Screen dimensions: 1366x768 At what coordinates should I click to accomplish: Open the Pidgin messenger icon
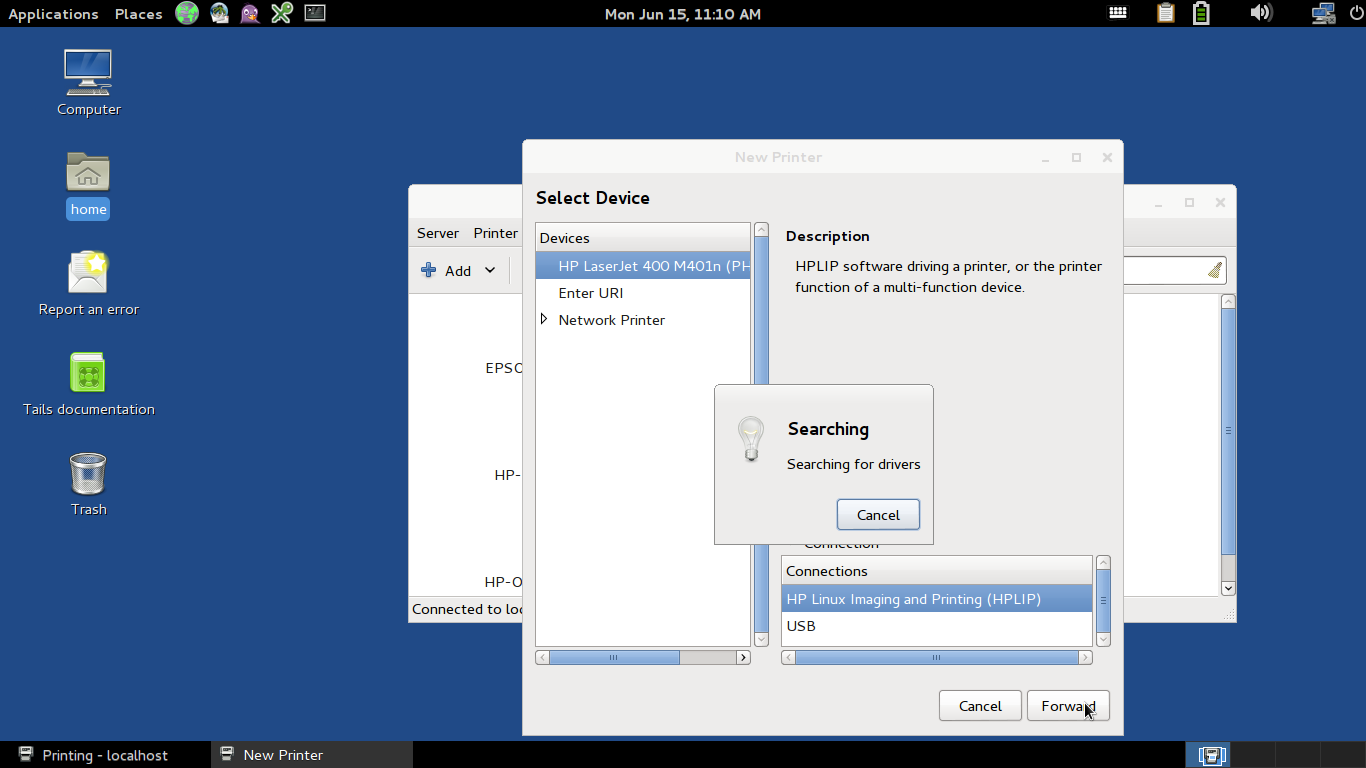[251, 13]
